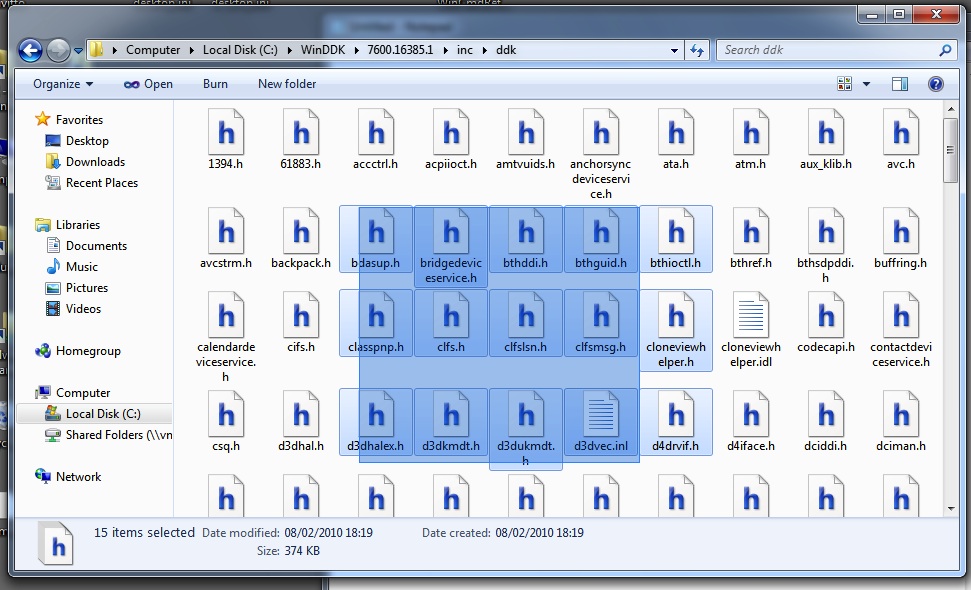Click the details pane file thumbnail
This screenshot has height=590, width=971.
(56, 543)
